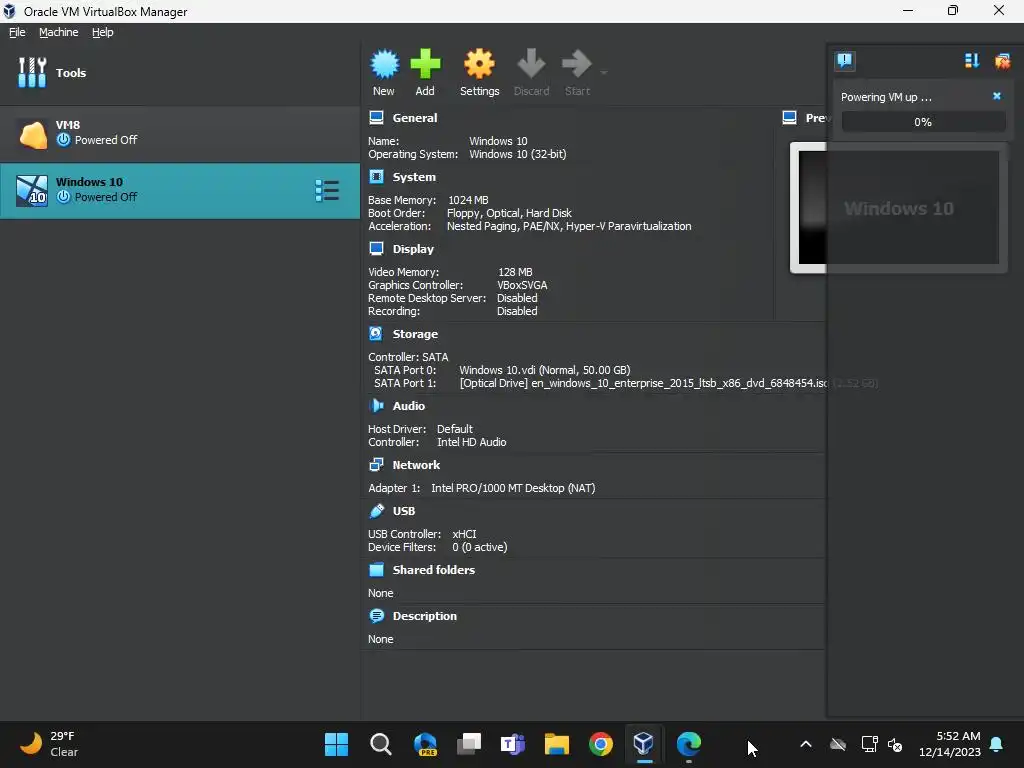The image size is (1024, 768).
Task: Click the 1024 MB base memory value
Action: point(468,200)
